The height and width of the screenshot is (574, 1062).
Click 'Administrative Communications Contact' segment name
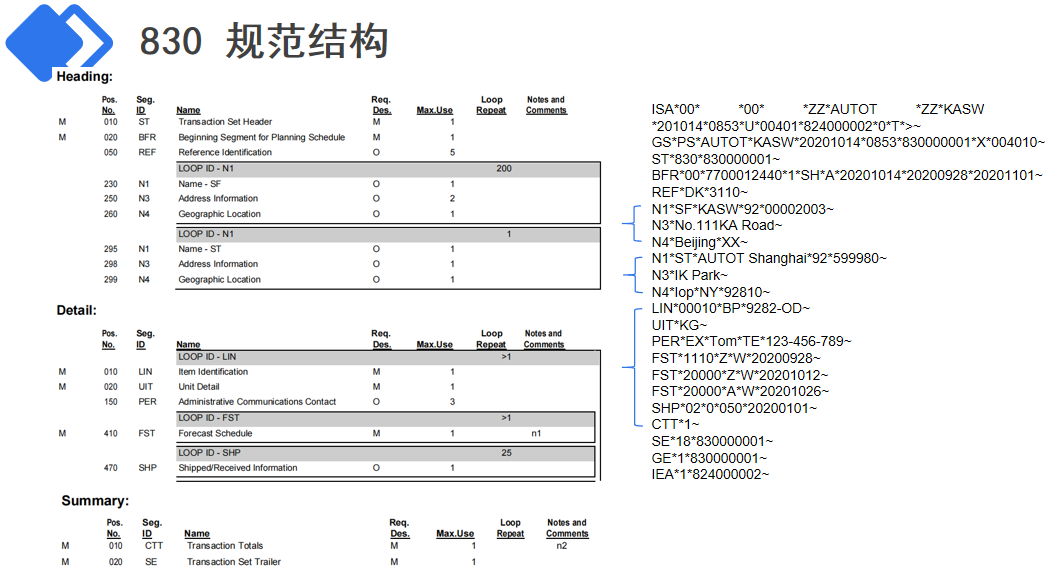[257, 402]
